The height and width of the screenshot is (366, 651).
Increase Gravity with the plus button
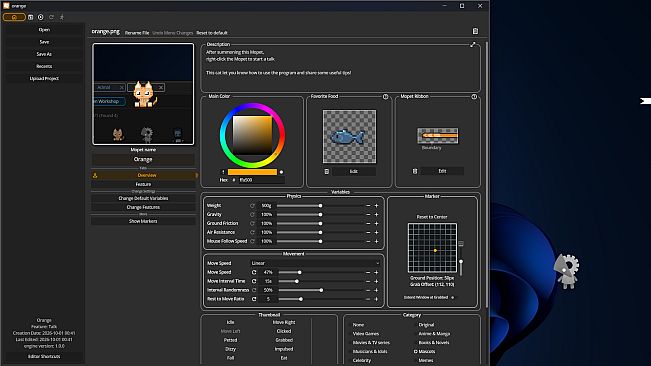[377, 215]
